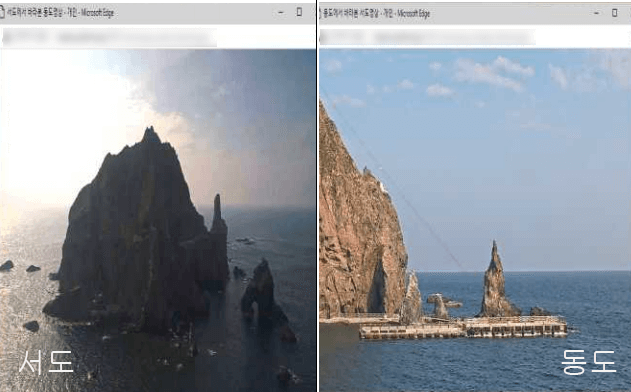This screenshot has height=392, width=631.
Task: Maximize the left Edge window showing 서도
Action: pos(299,12)
